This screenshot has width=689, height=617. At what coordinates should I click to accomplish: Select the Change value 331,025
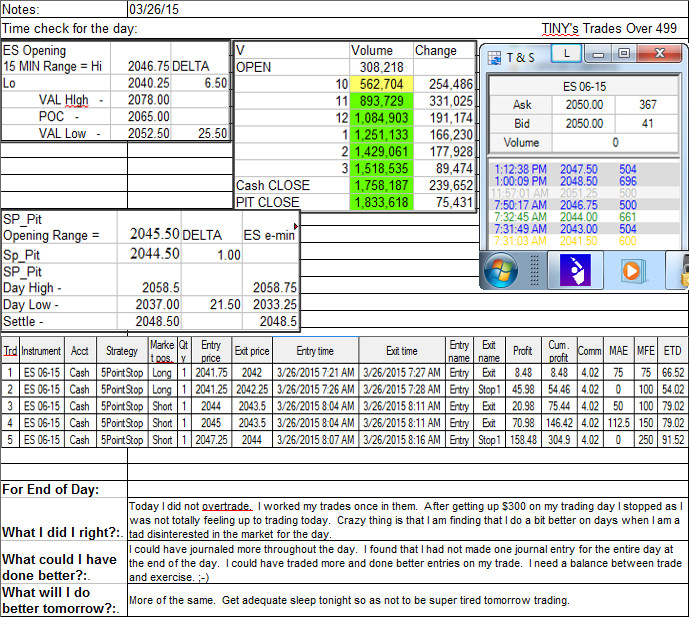coord(450,101)
